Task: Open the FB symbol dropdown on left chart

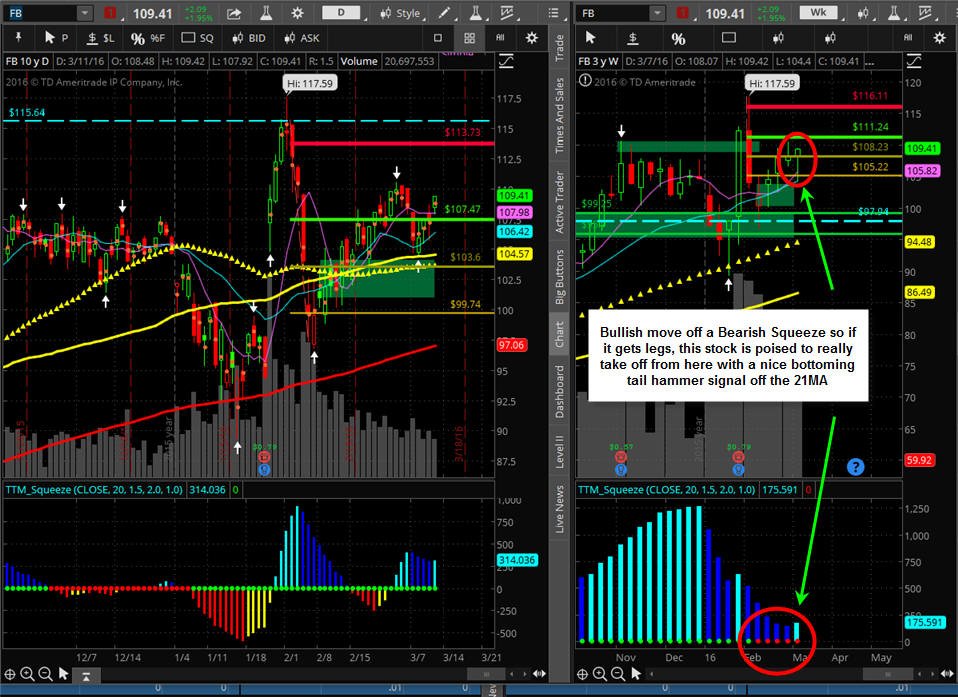Action: [86, 13]
